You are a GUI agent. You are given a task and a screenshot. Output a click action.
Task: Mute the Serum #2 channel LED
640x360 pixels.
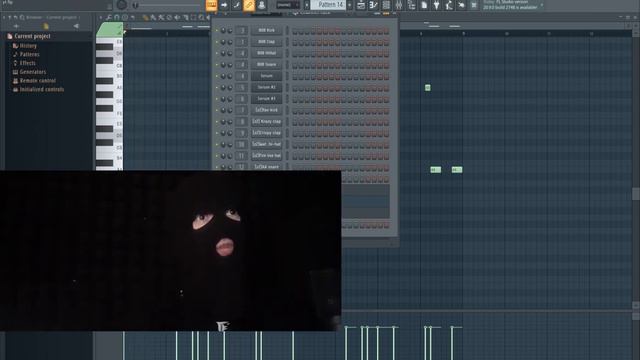pyautogui.click(x=217, y=87)
